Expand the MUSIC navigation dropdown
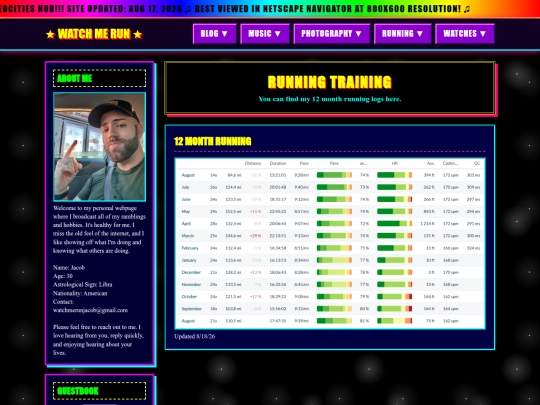This screenshot has width=540, height=405. (265, 34)
